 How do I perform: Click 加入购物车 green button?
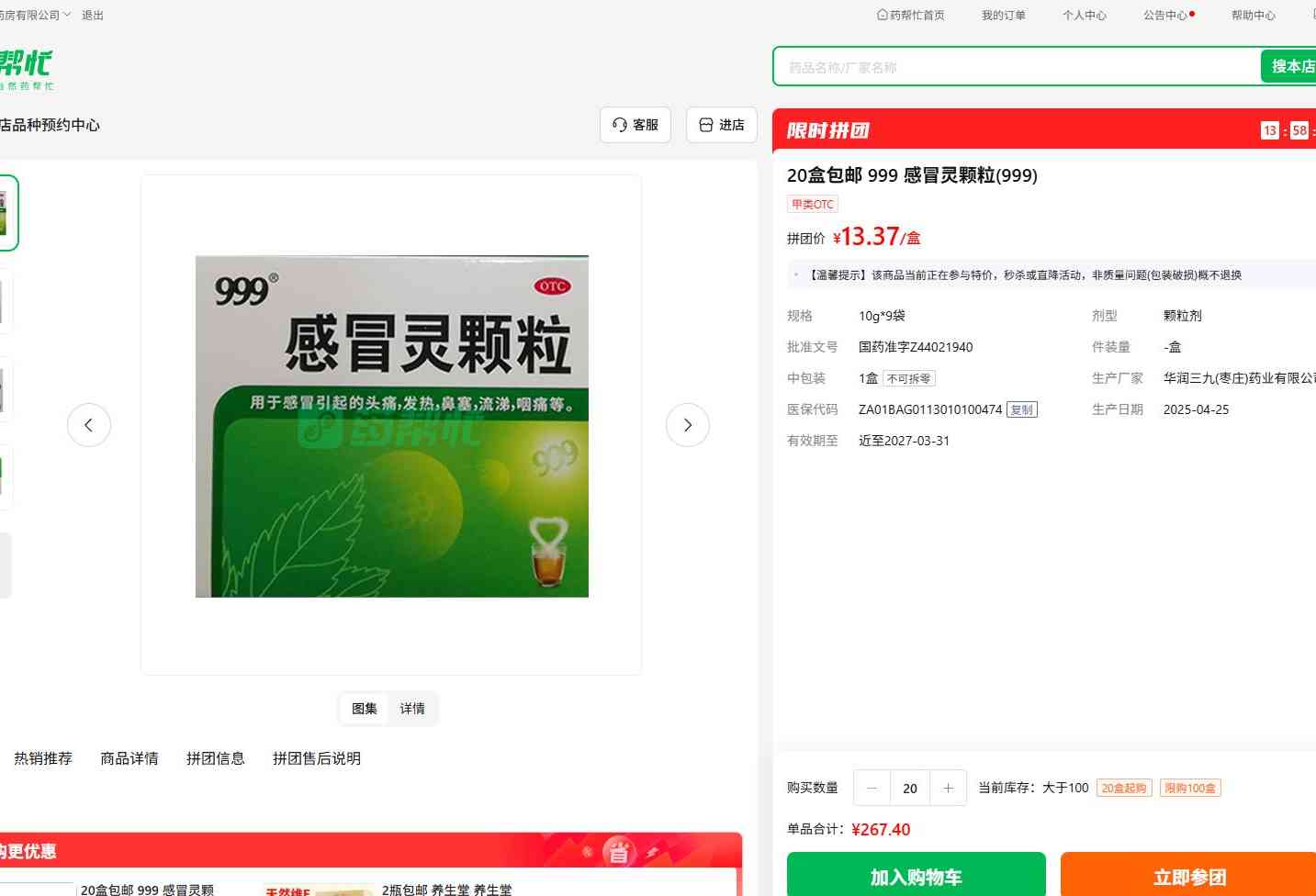click(916, 877)
